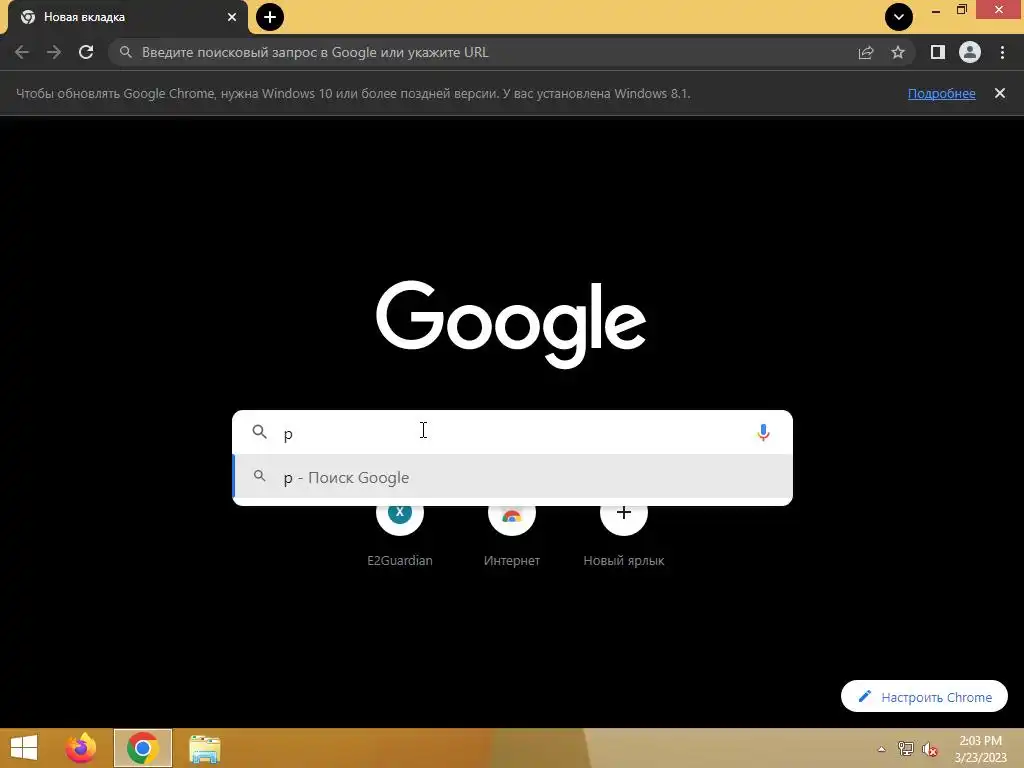Click the muted volume tray icon
The height and width of the screenshot is (768, 1024).
point(930,749)
